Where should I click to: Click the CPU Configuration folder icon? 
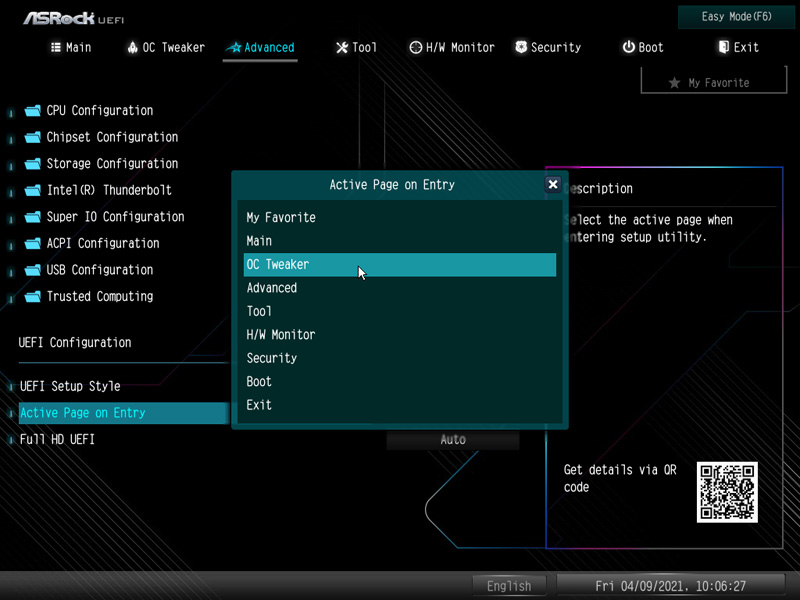click(x=33, y=111)
